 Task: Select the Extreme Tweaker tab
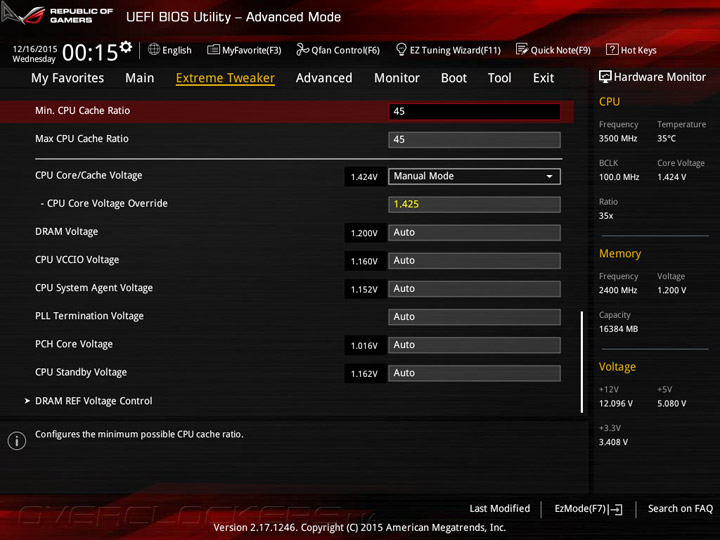pos(225,78)
